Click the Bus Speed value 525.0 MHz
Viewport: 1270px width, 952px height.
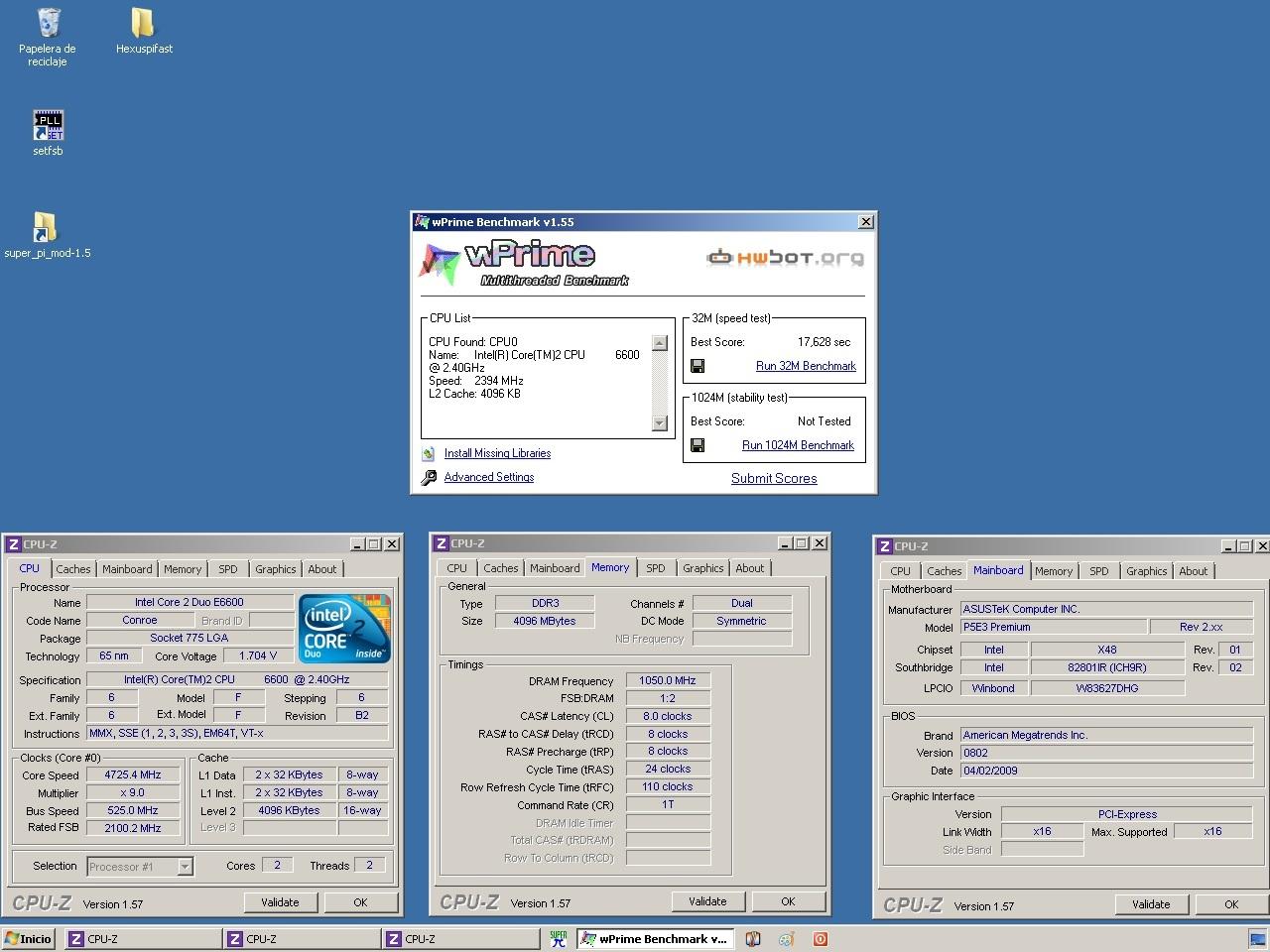point(133,810)
